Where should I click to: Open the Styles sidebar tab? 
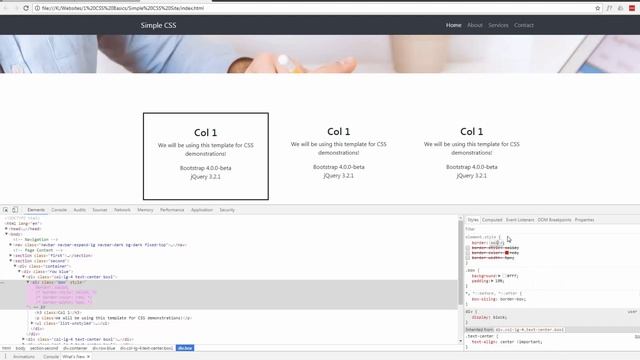pyautogui.click(x=473, y=220)
